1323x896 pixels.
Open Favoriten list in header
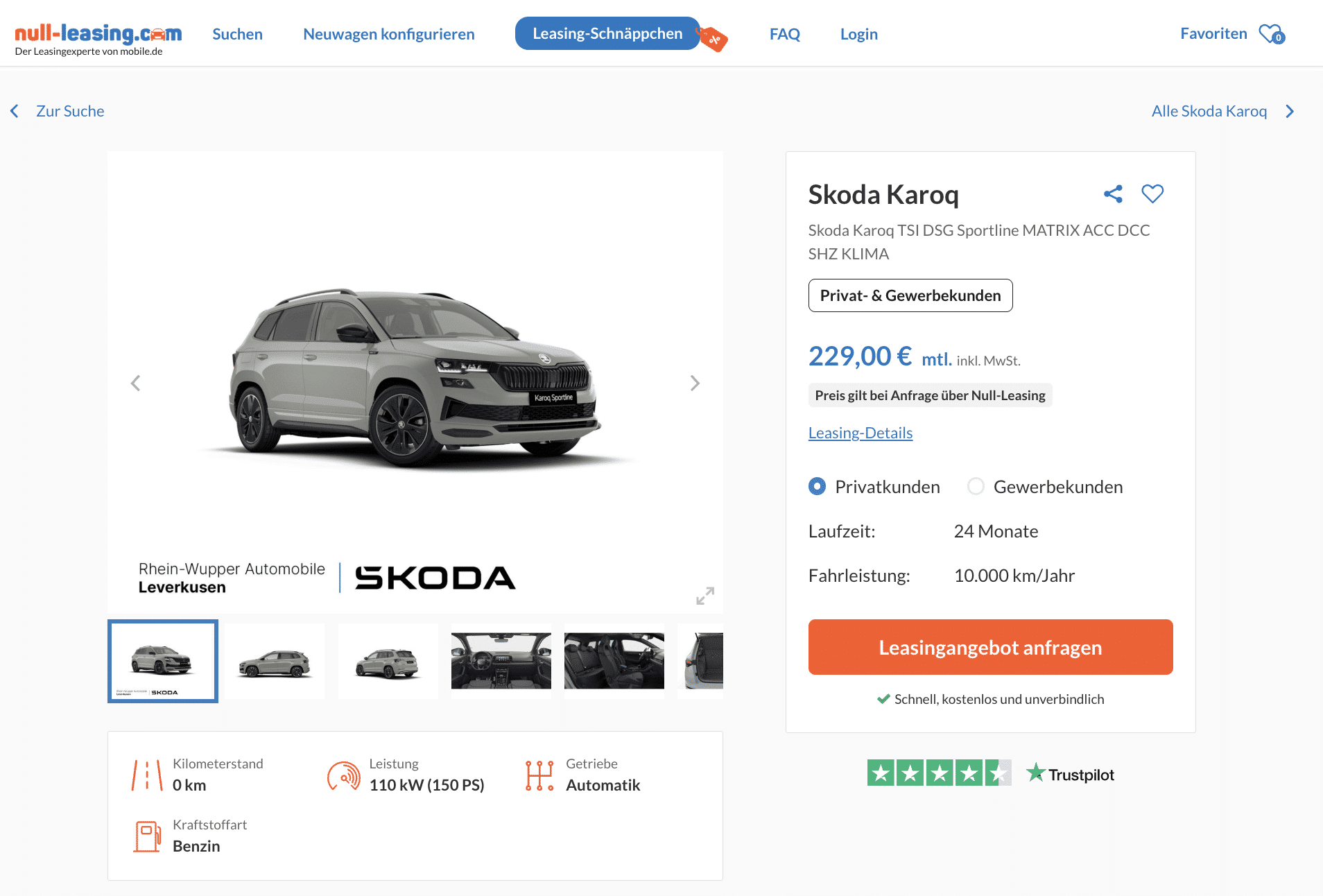[1213, 33]
